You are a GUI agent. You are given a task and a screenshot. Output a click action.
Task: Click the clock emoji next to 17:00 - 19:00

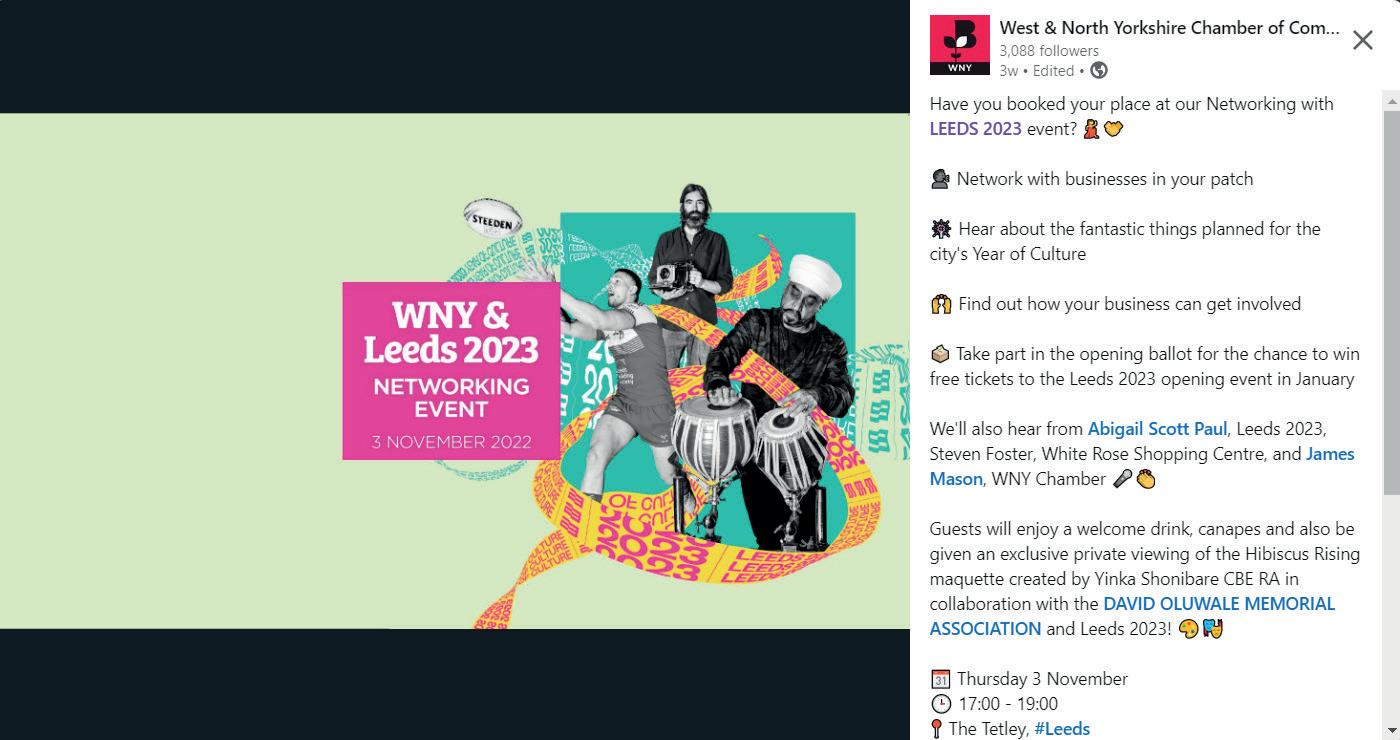click(x=940, y=704)
